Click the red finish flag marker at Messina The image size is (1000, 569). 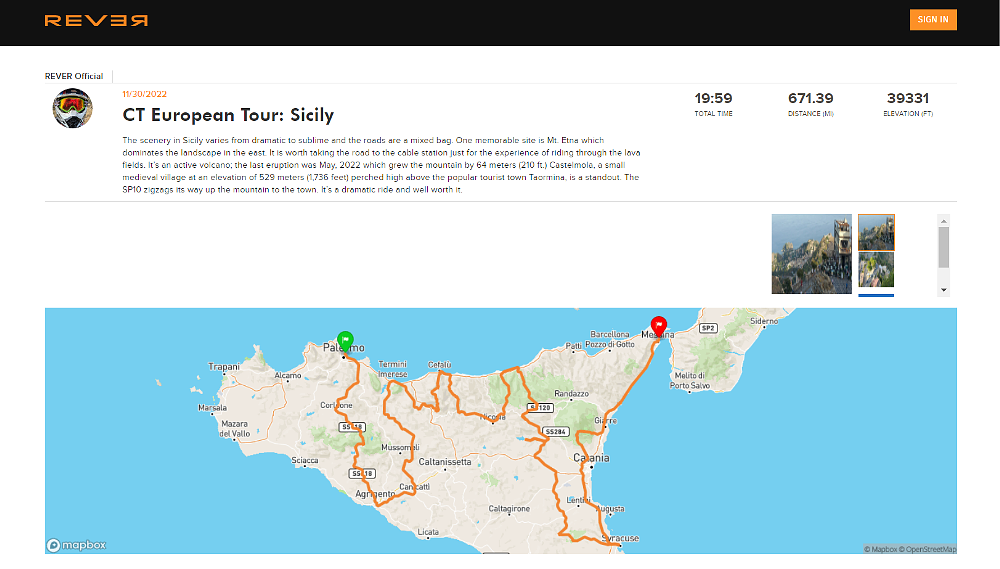pos(658,327)
